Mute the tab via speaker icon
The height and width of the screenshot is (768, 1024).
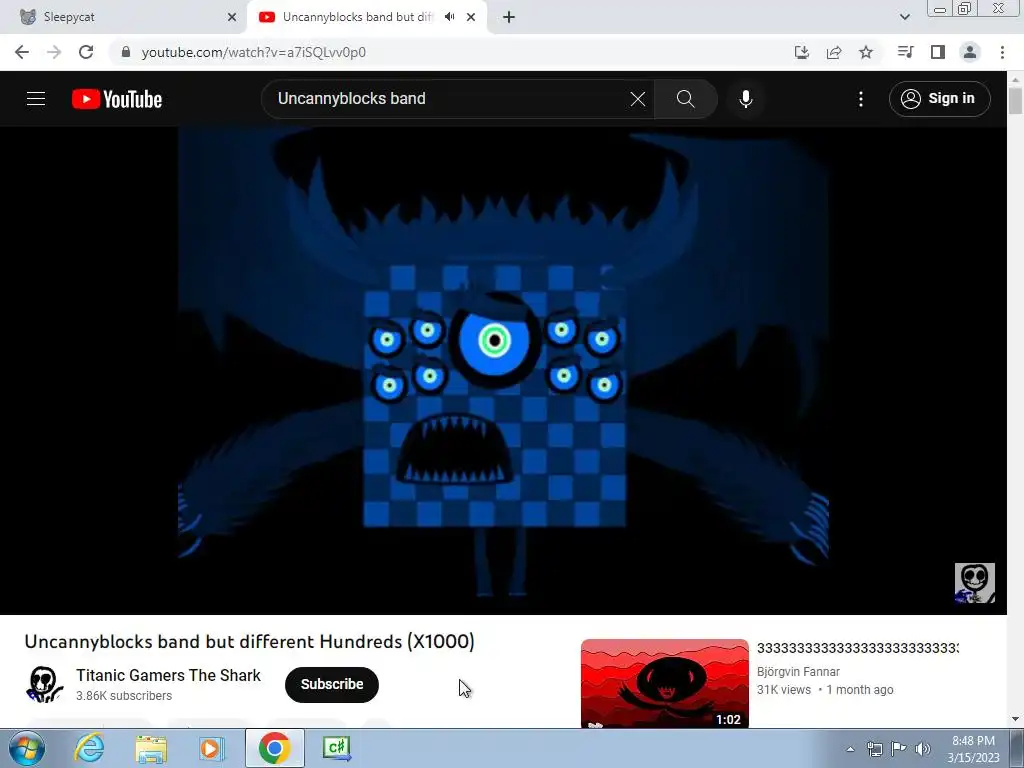(x=449, y=17)
